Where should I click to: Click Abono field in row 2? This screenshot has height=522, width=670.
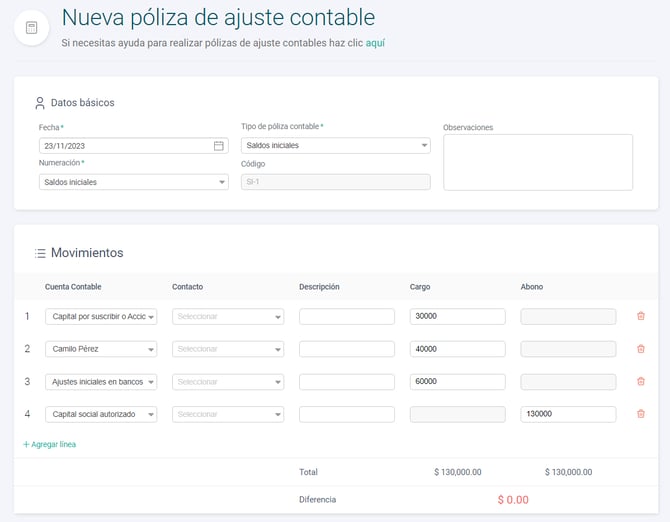tap(568, 349)
